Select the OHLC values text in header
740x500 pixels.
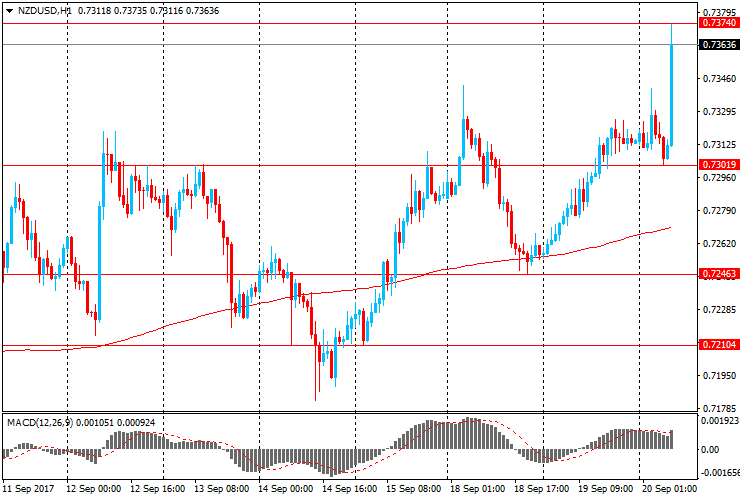tap(149, 10)
